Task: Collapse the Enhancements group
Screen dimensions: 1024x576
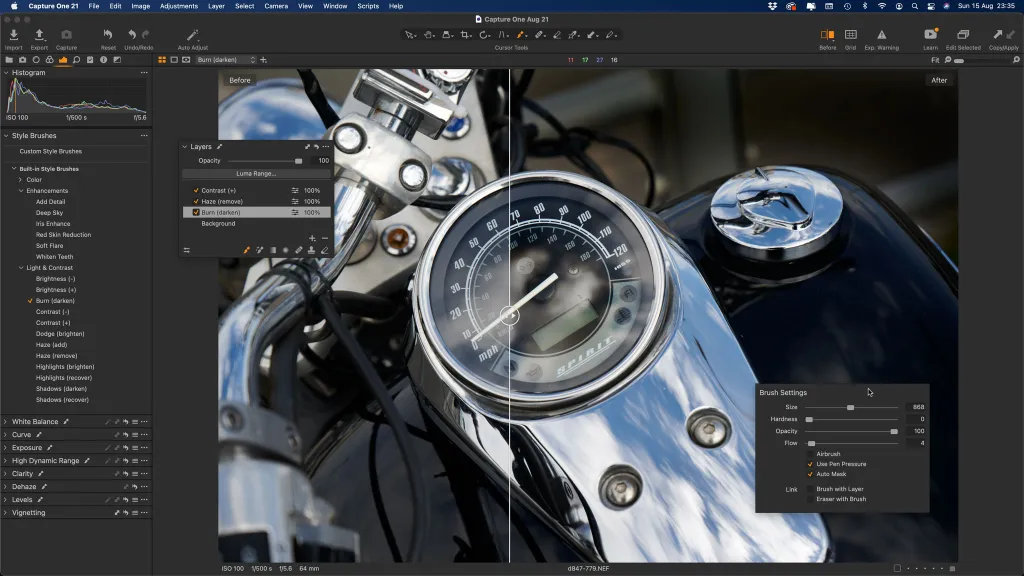Action: point(21,191)
